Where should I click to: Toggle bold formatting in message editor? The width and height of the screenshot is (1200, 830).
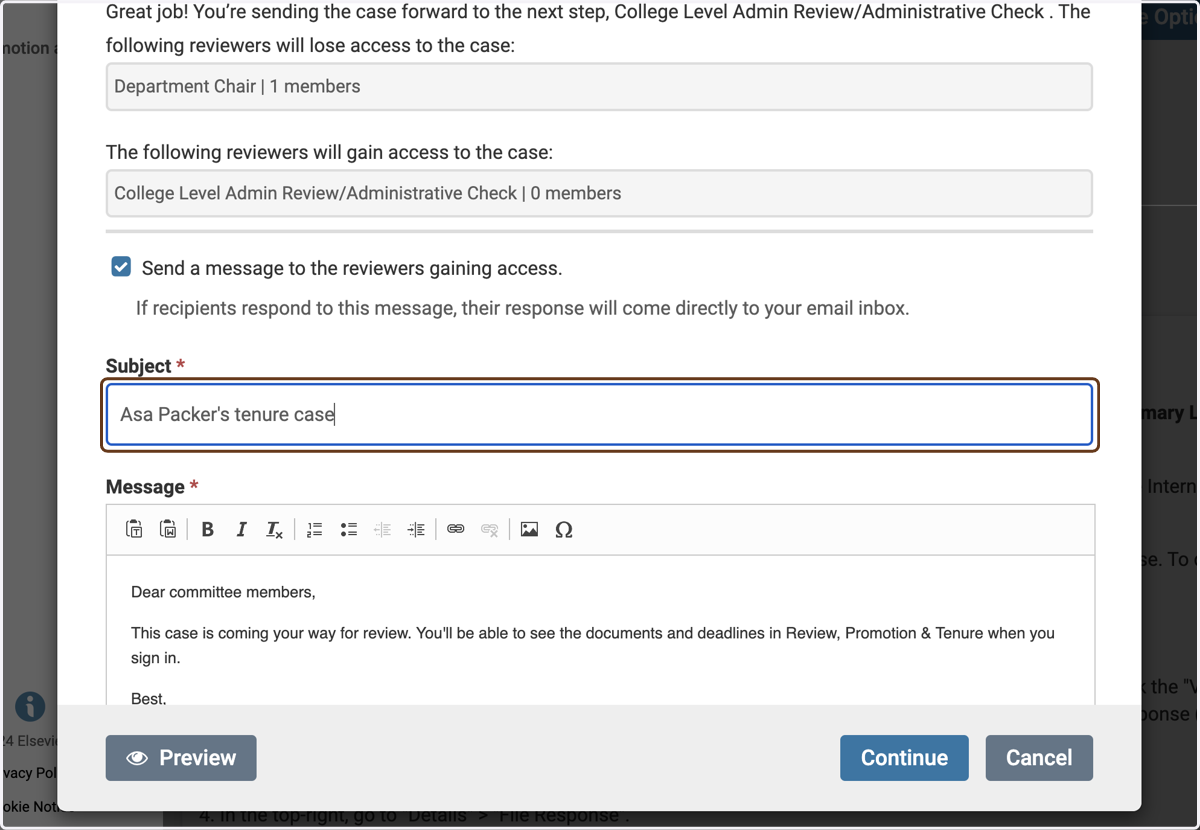207,529
